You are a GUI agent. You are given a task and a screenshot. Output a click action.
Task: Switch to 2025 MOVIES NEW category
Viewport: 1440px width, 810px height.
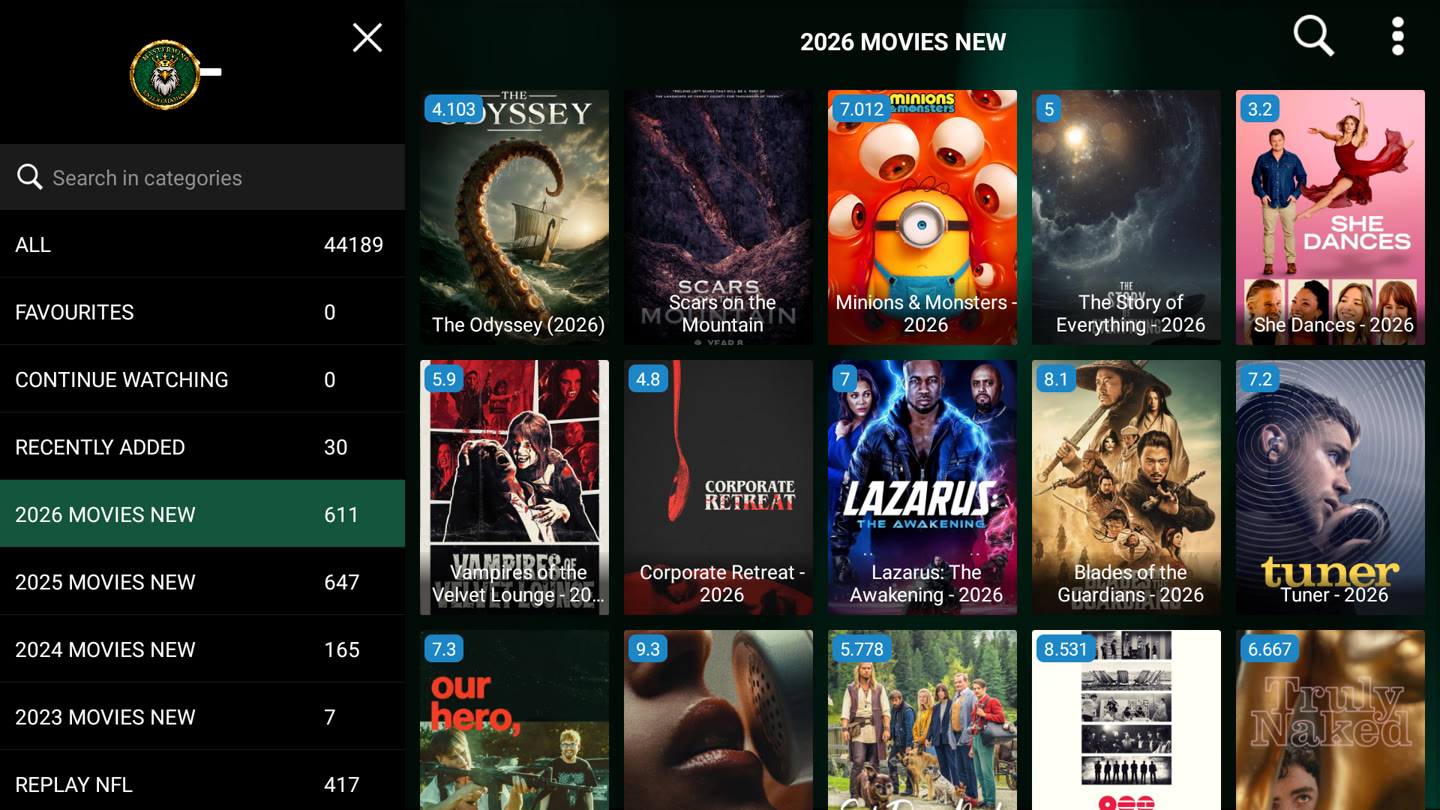coord(202,582)
